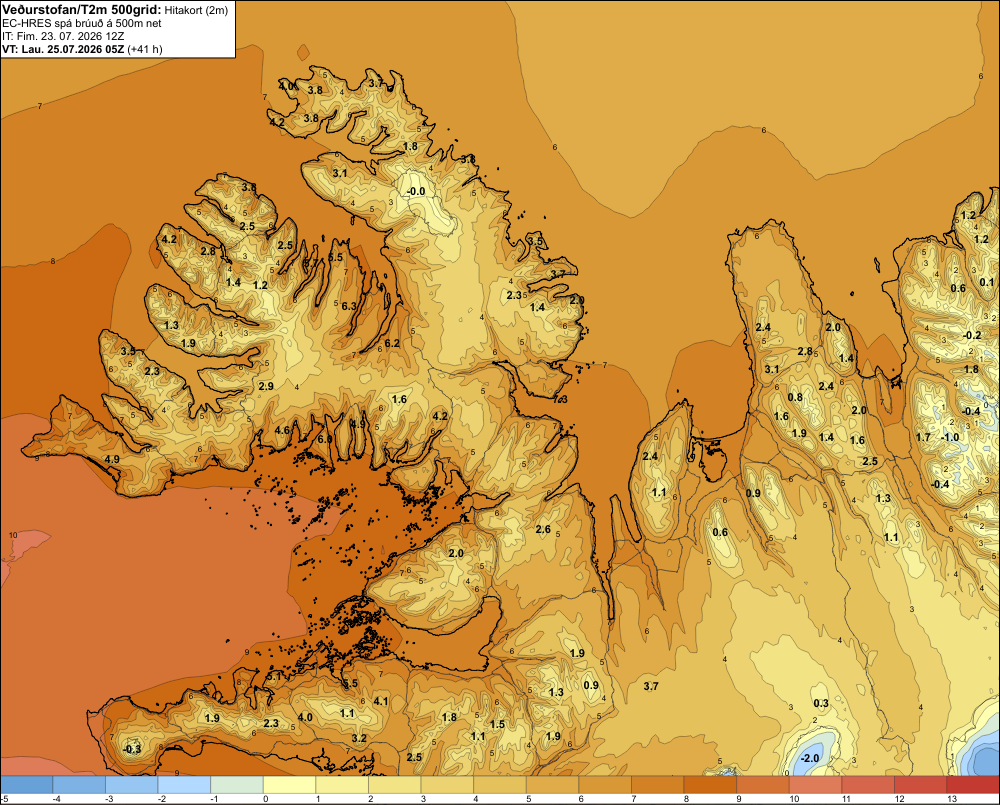This screenshot has height=805, width=1000.
Task: Select the '0' label on the legend scale
Action: [x=266, y=799]
